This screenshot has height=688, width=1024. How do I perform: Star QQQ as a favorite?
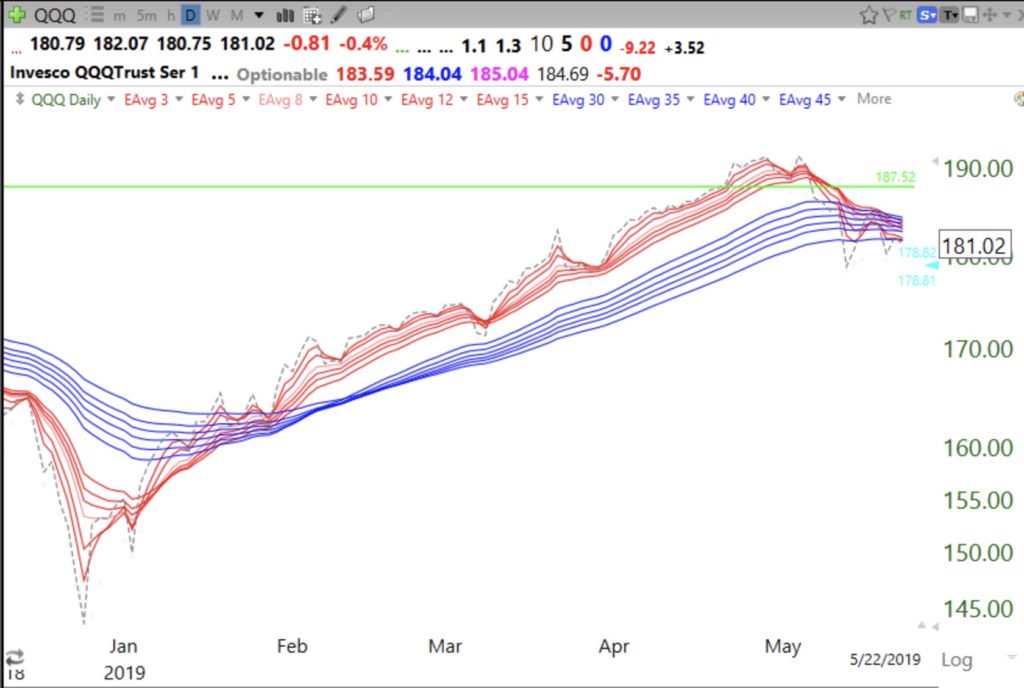coord(868,15)
